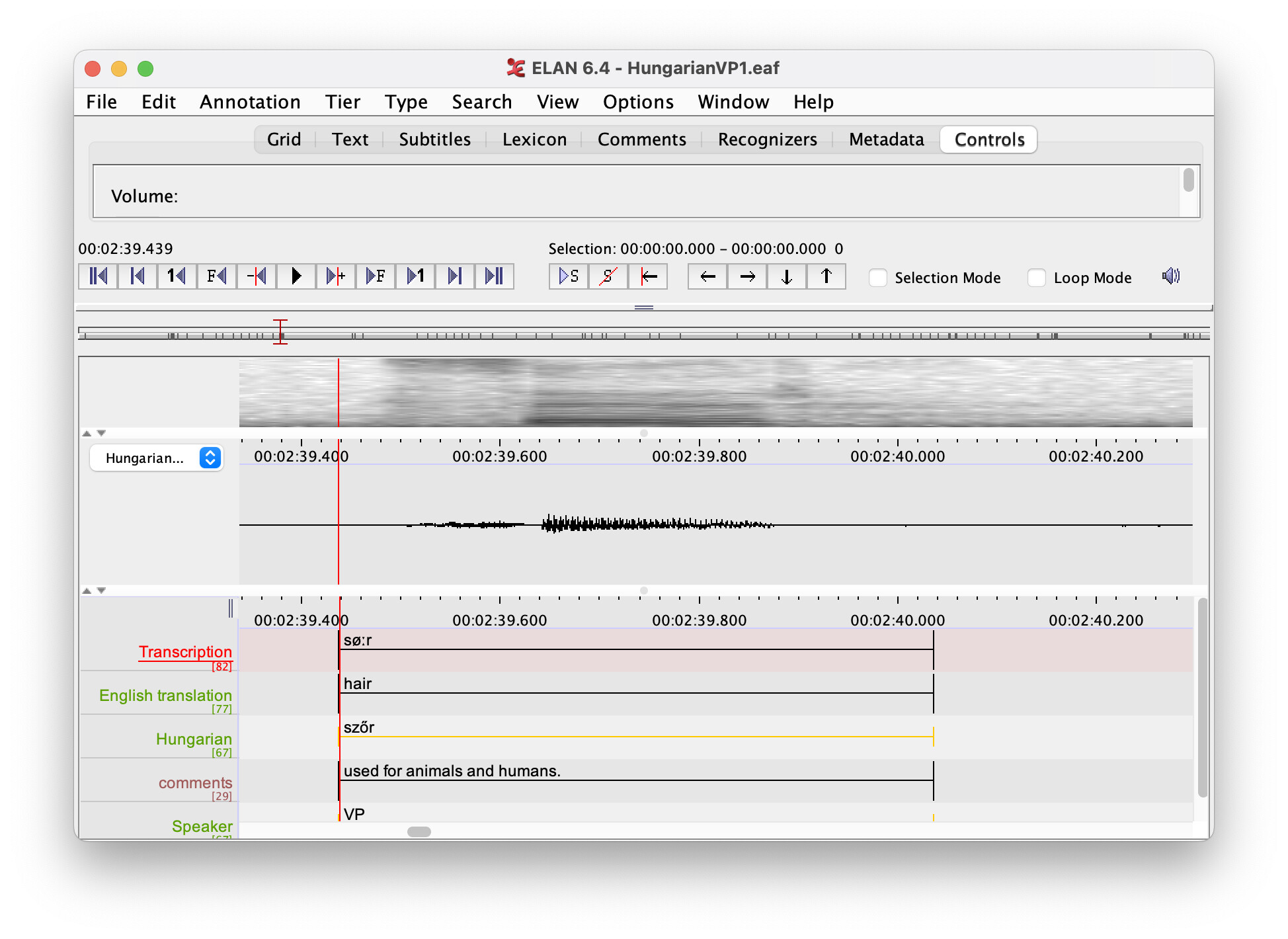Jump to end of media
The image size is (1288, 939).
point(495,276)
